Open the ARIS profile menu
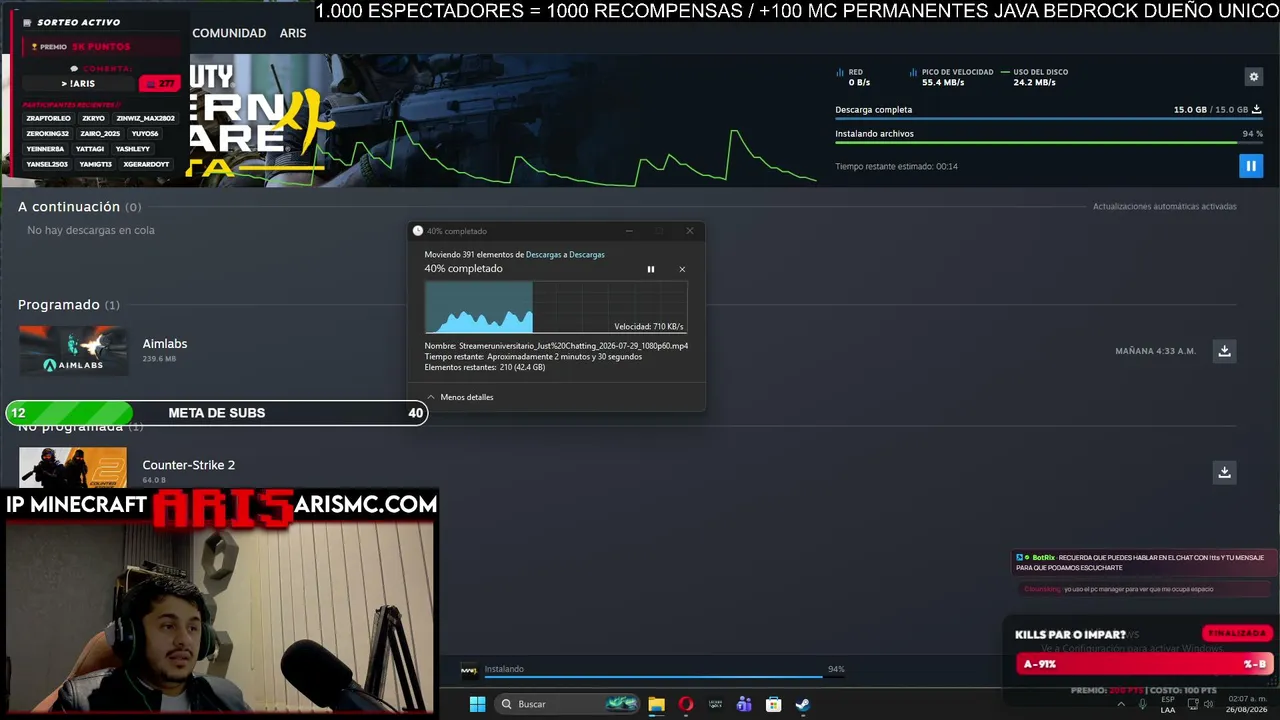The image size is (1280, 720). [293, 33]
